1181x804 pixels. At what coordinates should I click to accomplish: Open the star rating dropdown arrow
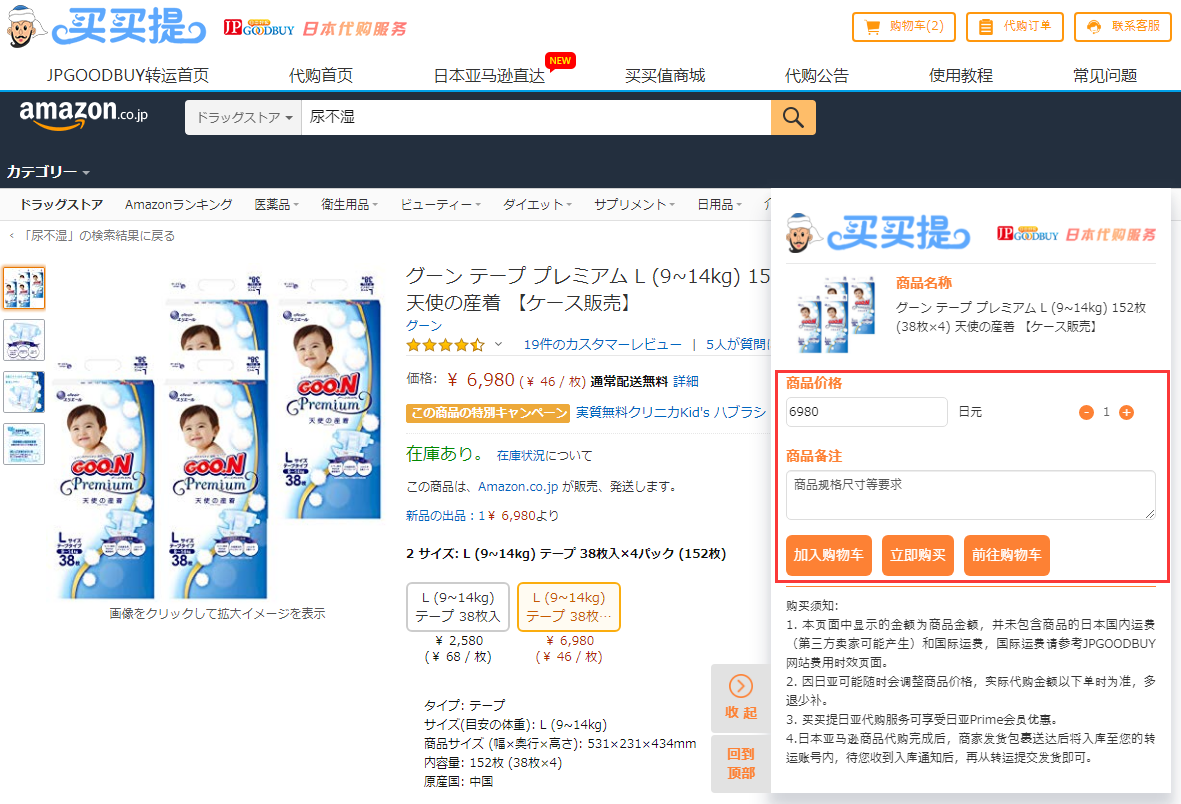coord(498,345)
